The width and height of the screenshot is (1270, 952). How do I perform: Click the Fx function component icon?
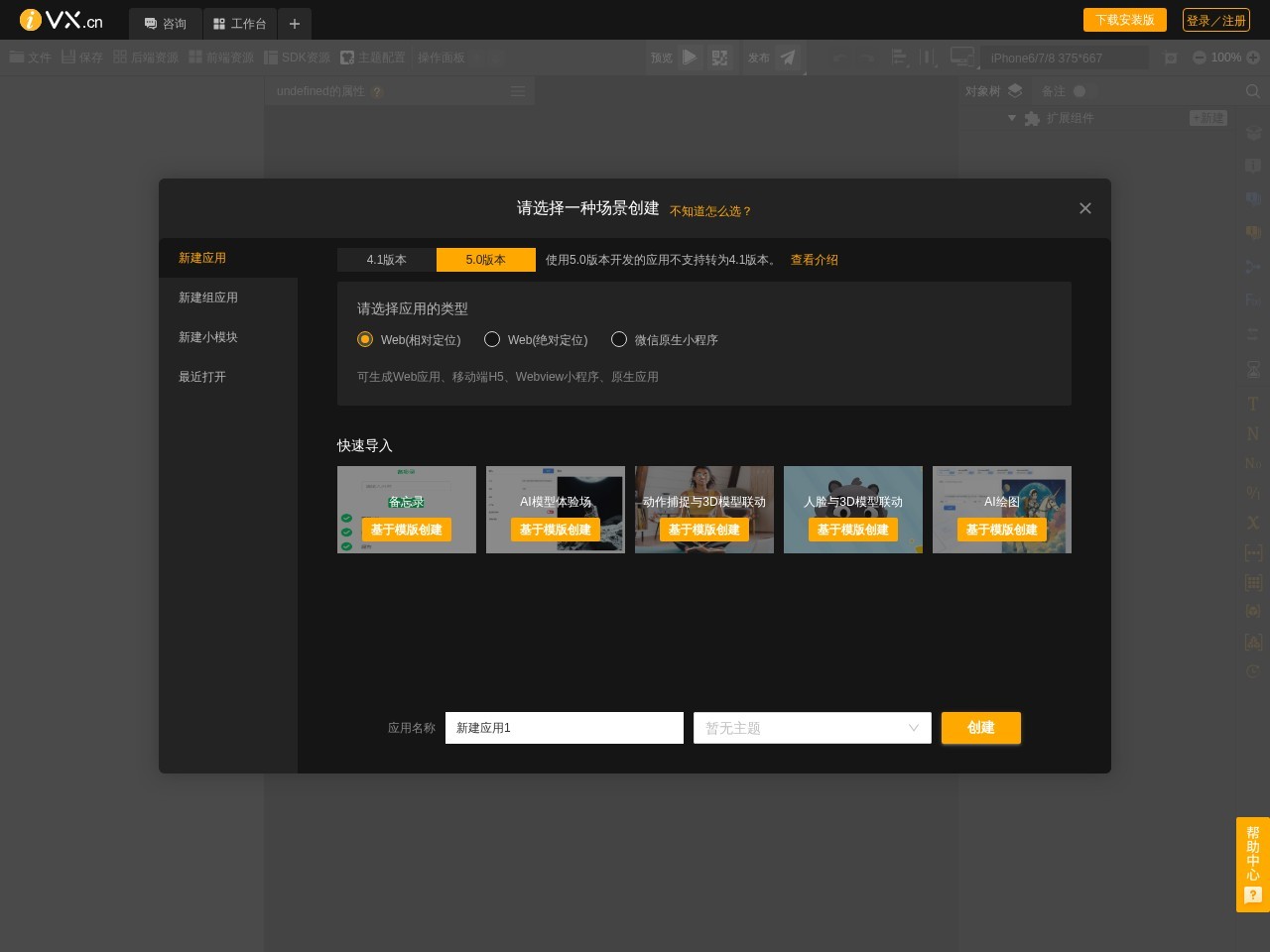(1253, 299)
